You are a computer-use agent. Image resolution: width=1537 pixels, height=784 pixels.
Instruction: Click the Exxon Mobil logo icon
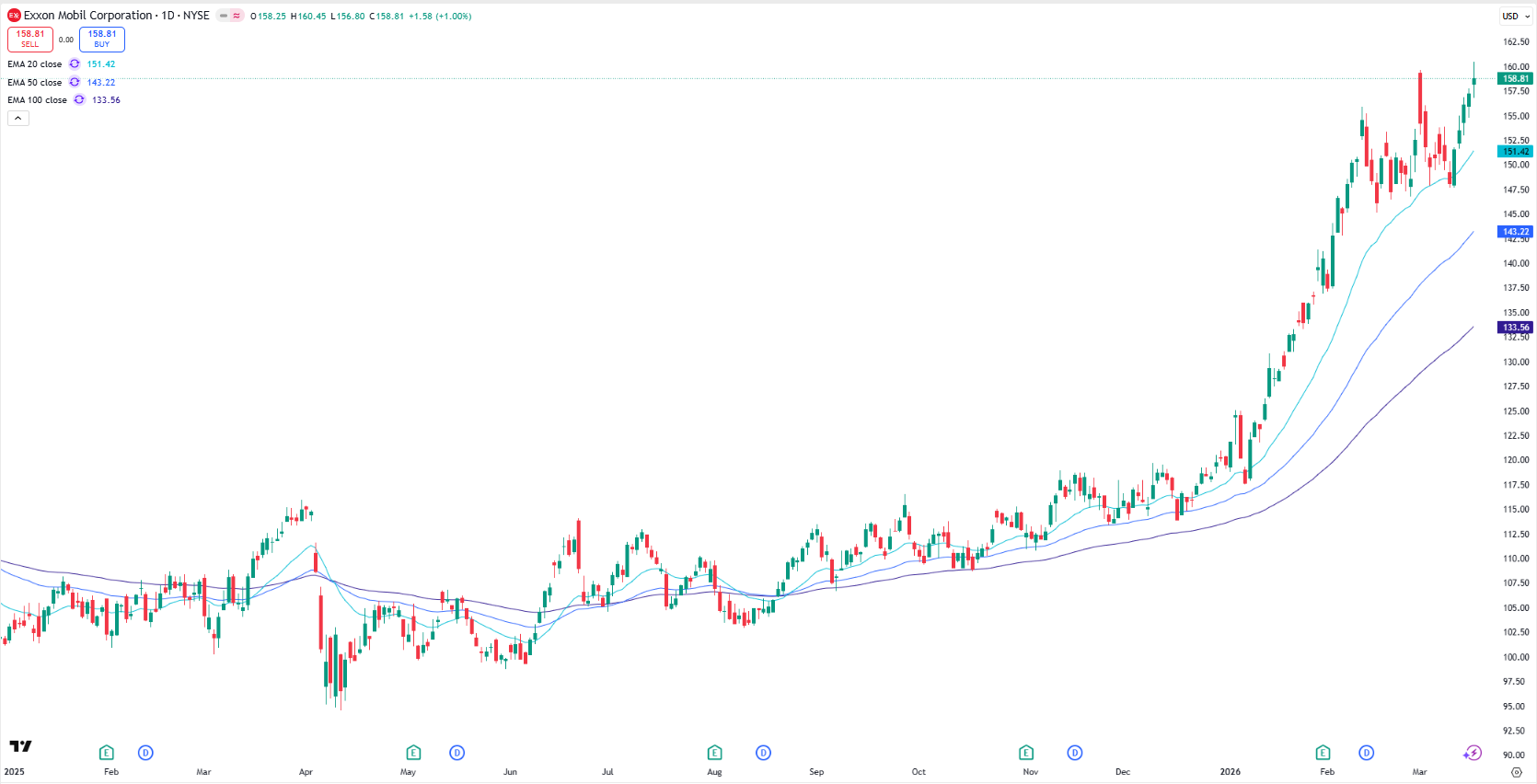point(14,16)
